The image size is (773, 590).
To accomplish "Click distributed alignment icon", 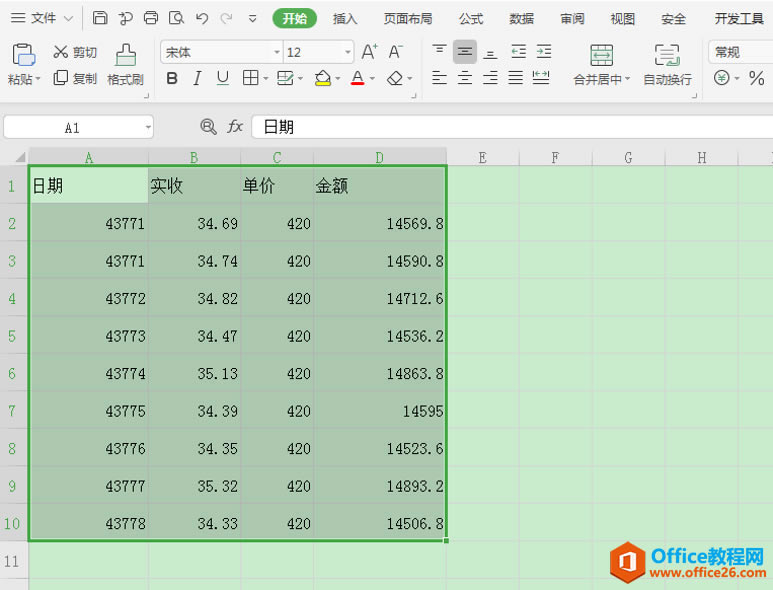I will 541,78.
